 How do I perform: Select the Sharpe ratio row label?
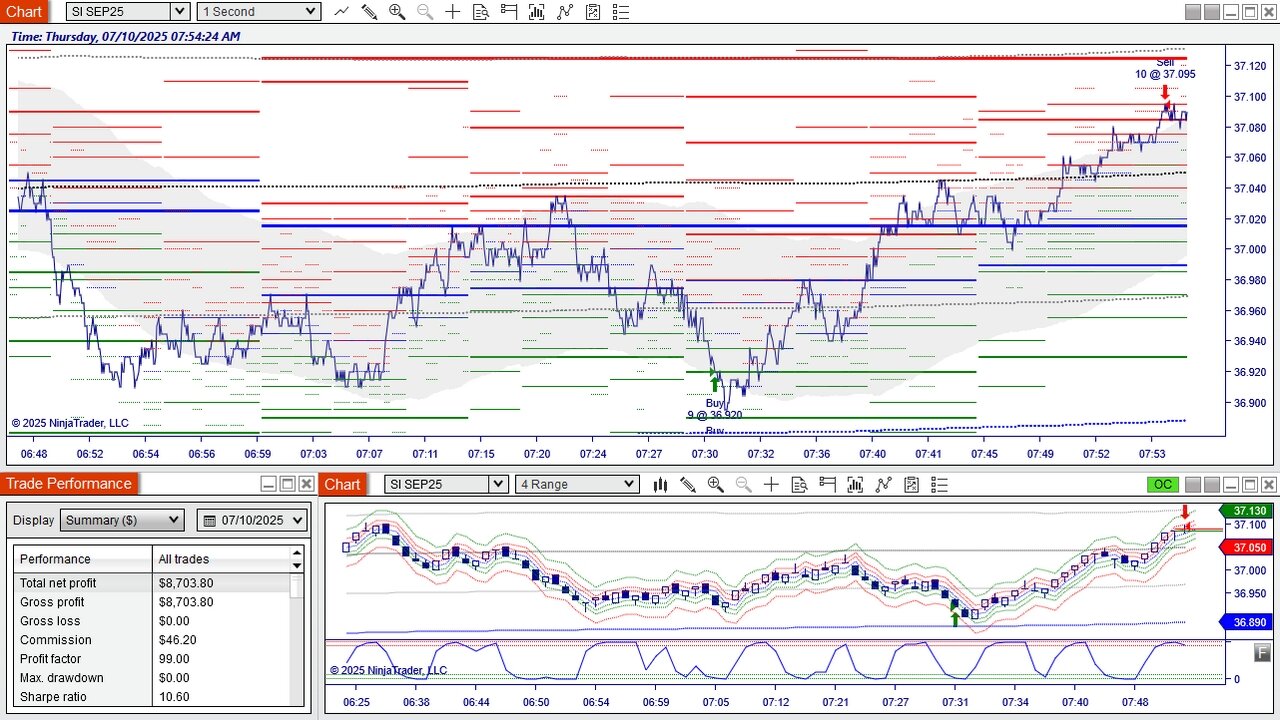[x=54, y=697]
